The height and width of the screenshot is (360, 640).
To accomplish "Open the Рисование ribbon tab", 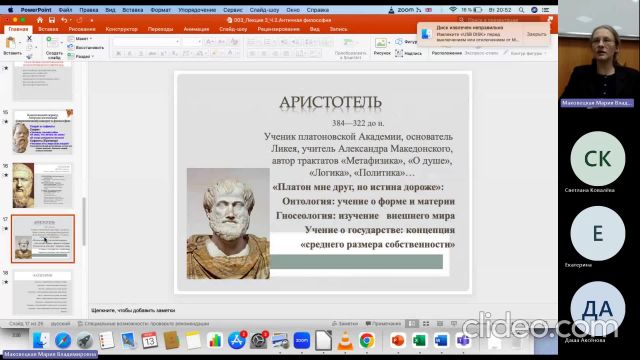I will click(x=82, y=29).
